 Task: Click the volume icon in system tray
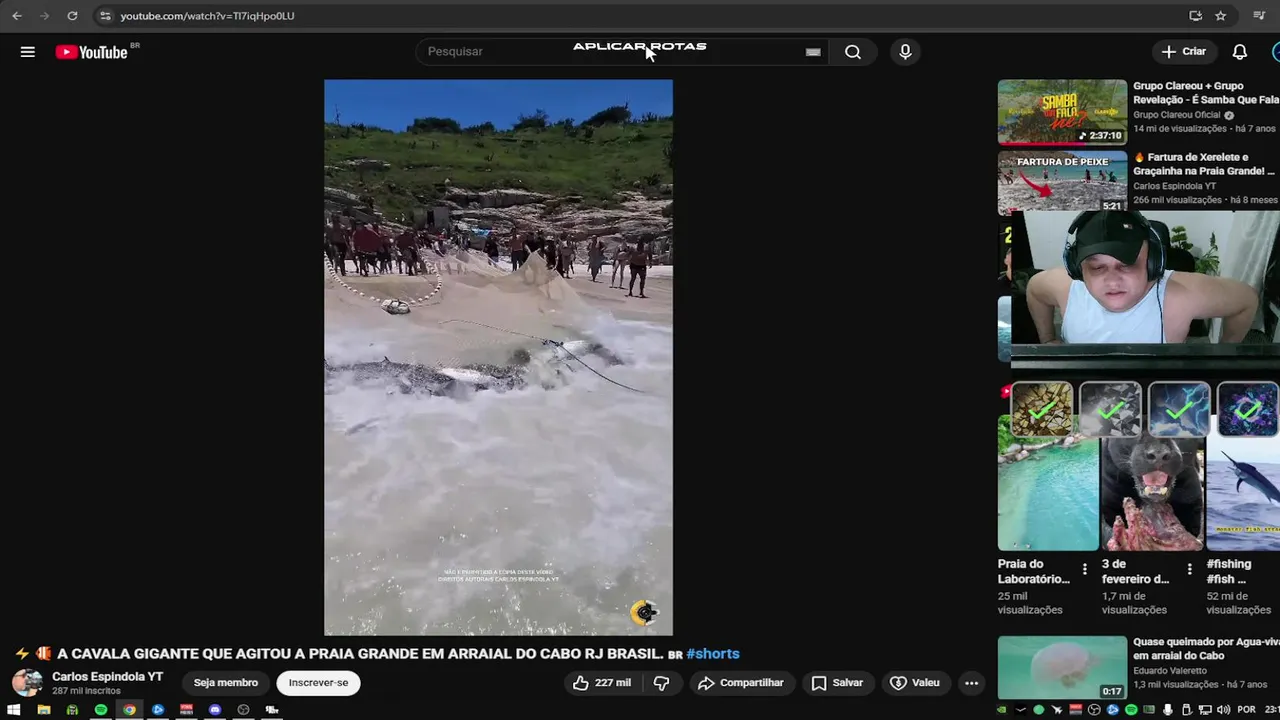[1223, 710]
